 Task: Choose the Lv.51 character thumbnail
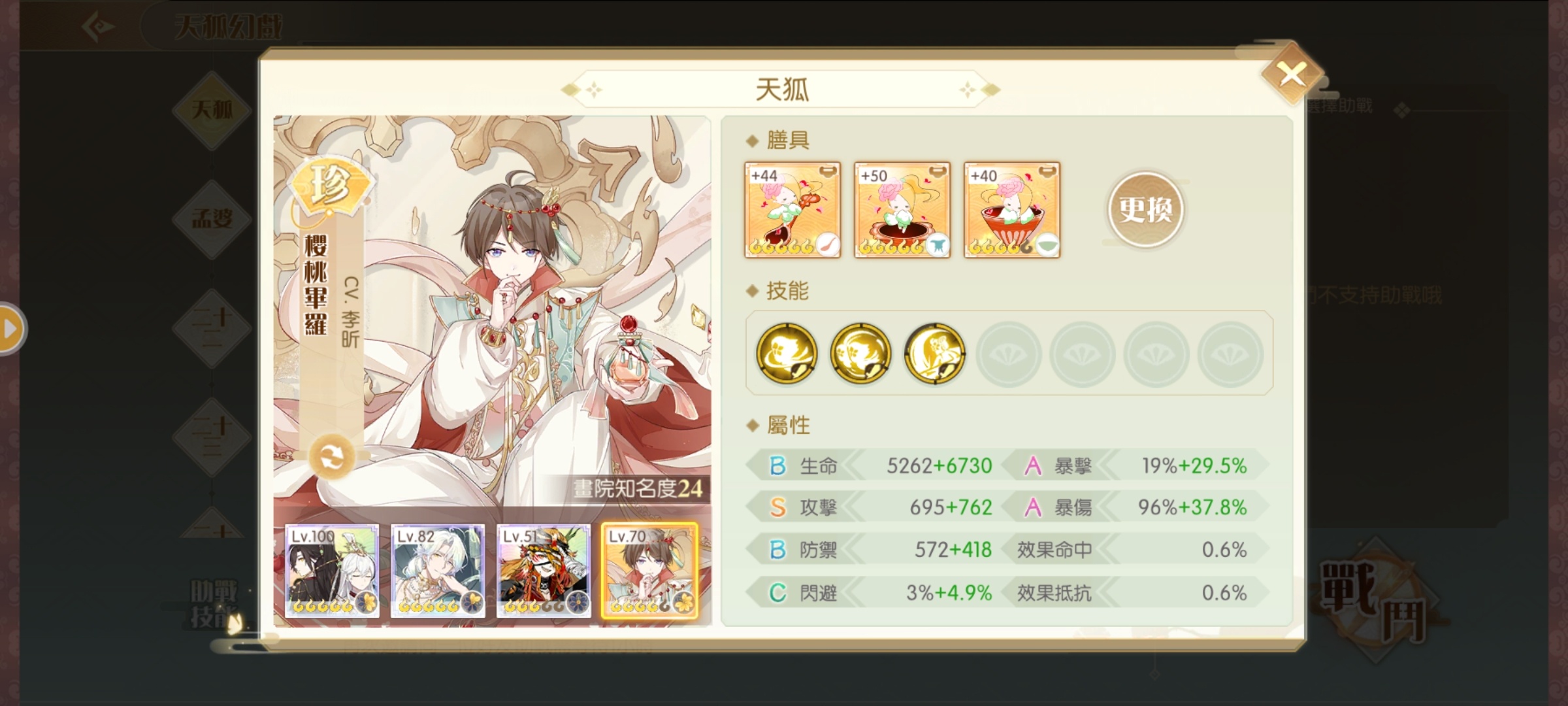pos(544,571)
